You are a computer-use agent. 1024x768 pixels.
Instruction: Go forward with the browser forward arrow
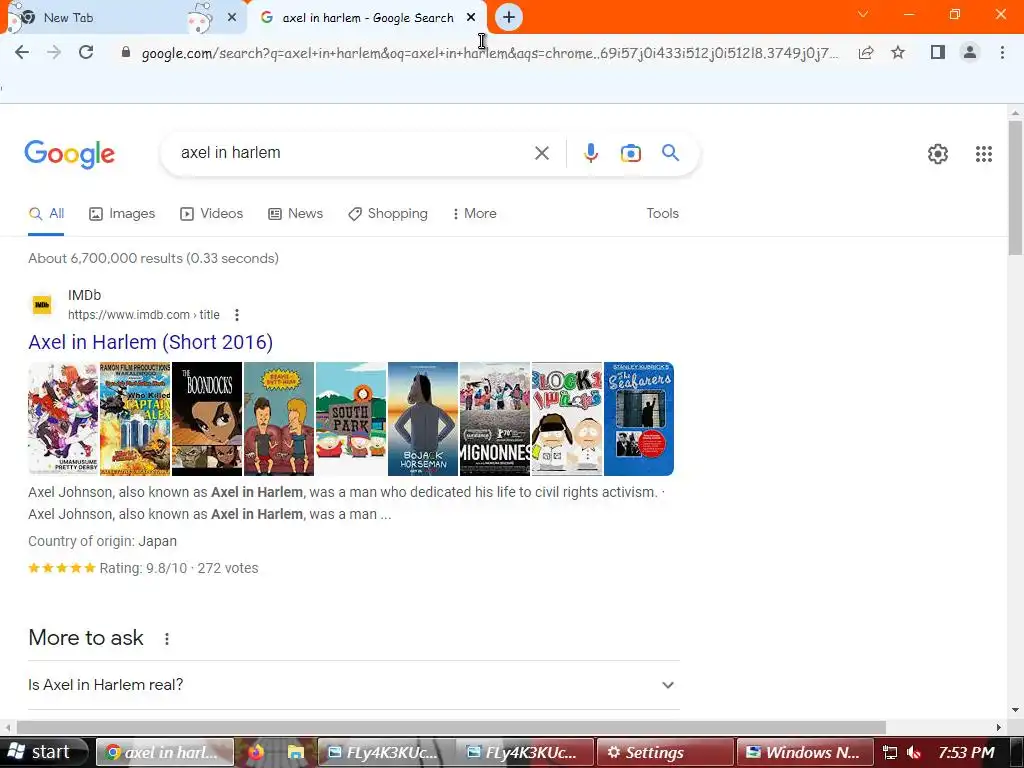point(54,52)
